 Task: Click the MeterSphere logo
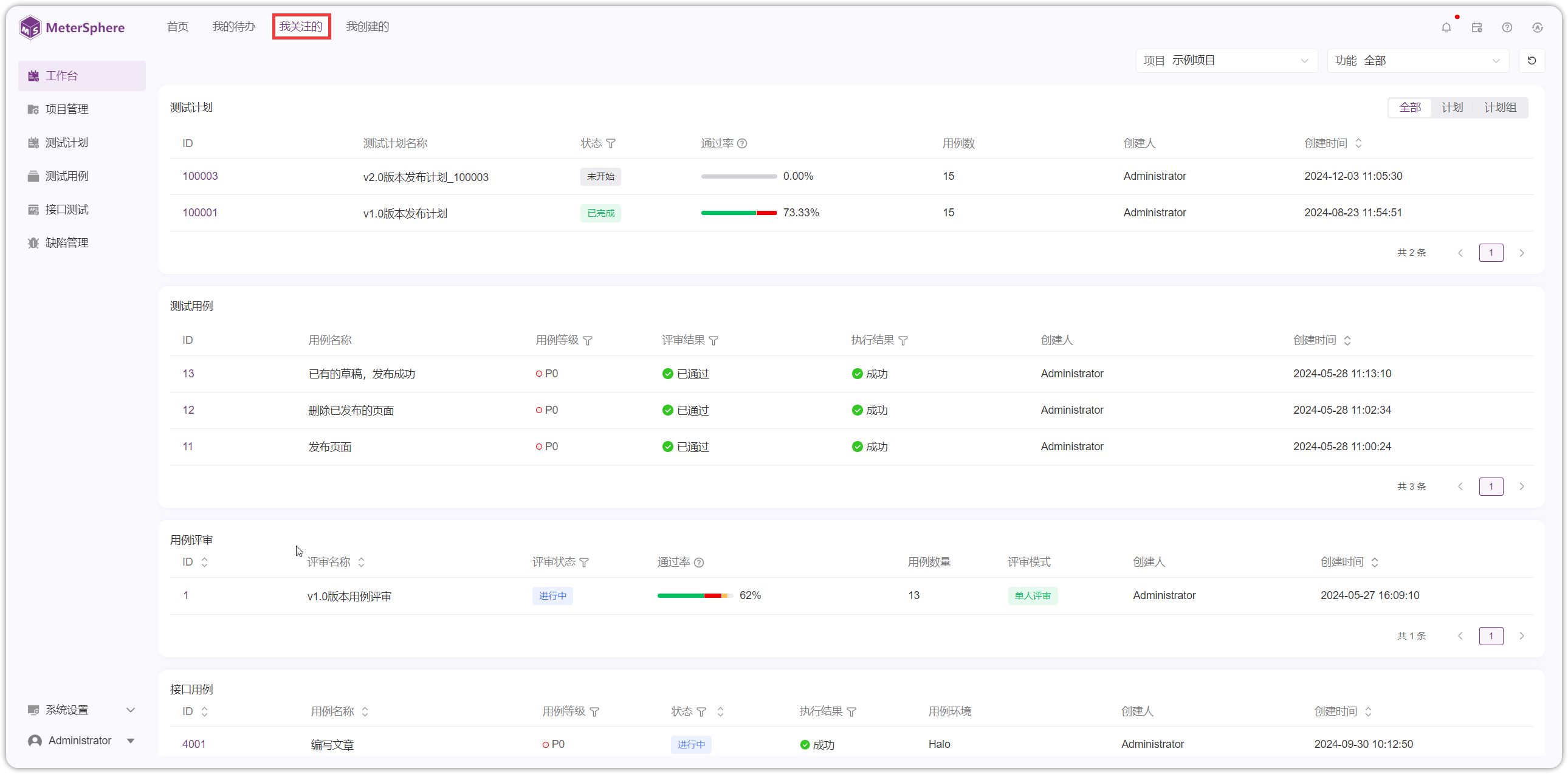[x=72, y=27]
